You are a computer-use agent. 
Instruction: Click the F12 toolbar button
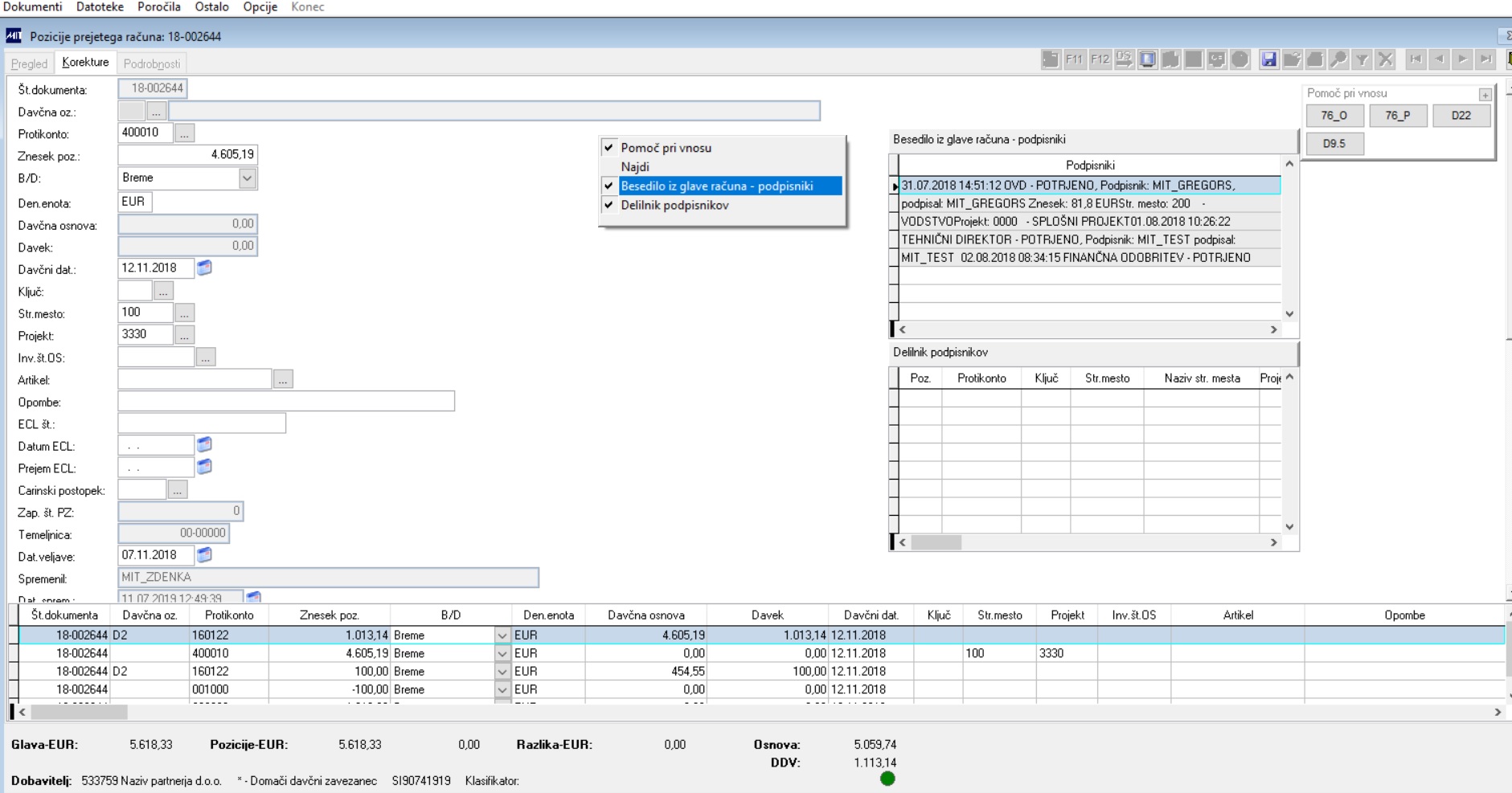(1100, 59)
